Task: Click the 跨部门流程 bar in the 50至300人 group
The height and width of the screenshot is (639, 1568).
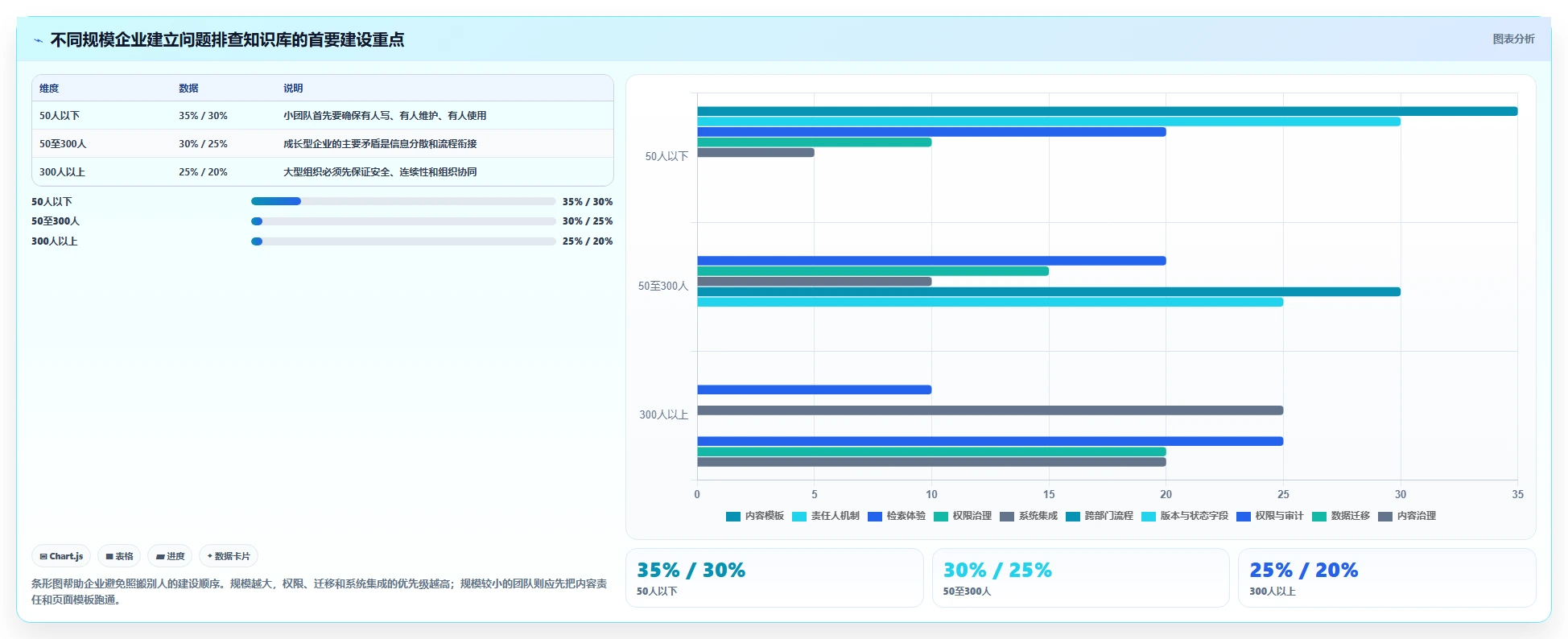Action: point(1049,292)
